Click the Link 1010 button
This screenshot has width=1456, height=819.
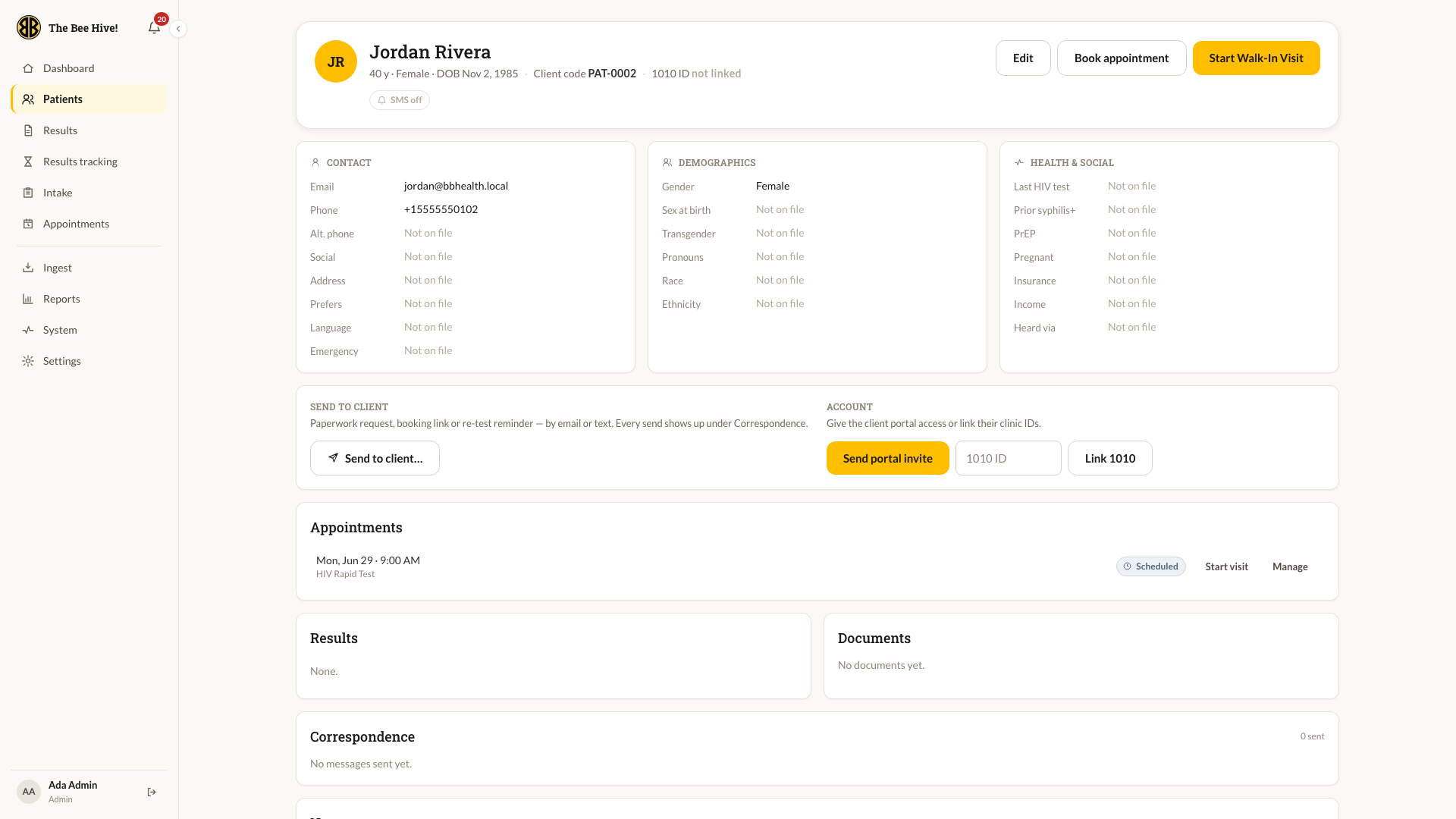click(x=1109, y=458)
